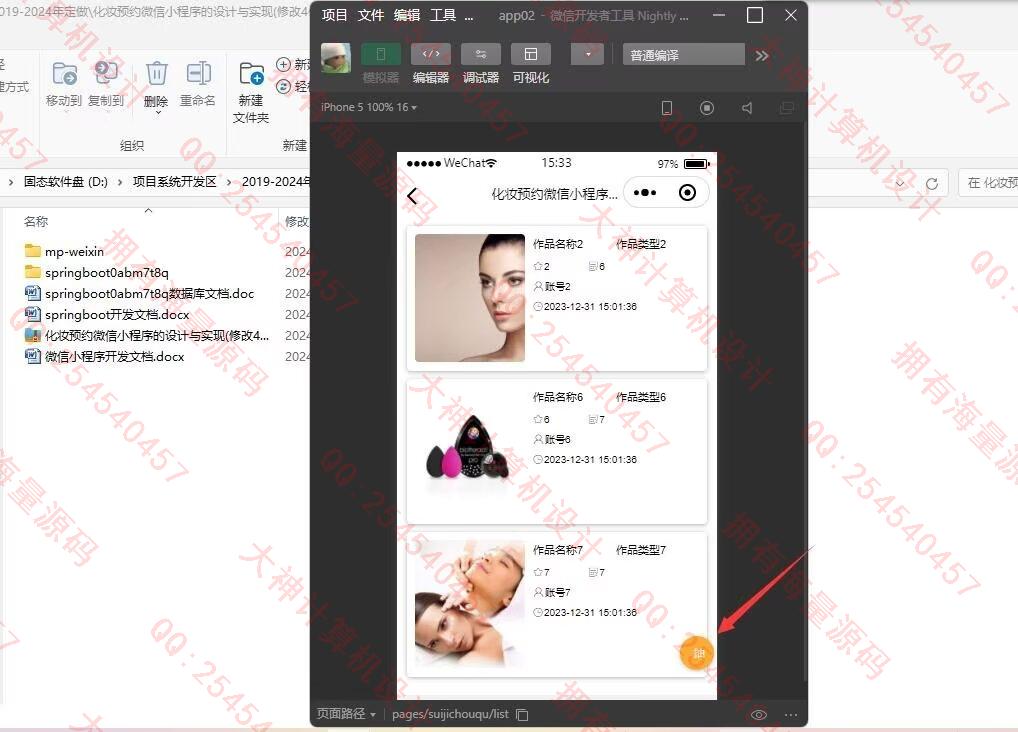Select the 作品名称2 title text
Viewport: 1018px width, 732px height.
pyautogui.click(x=558, y=244)
